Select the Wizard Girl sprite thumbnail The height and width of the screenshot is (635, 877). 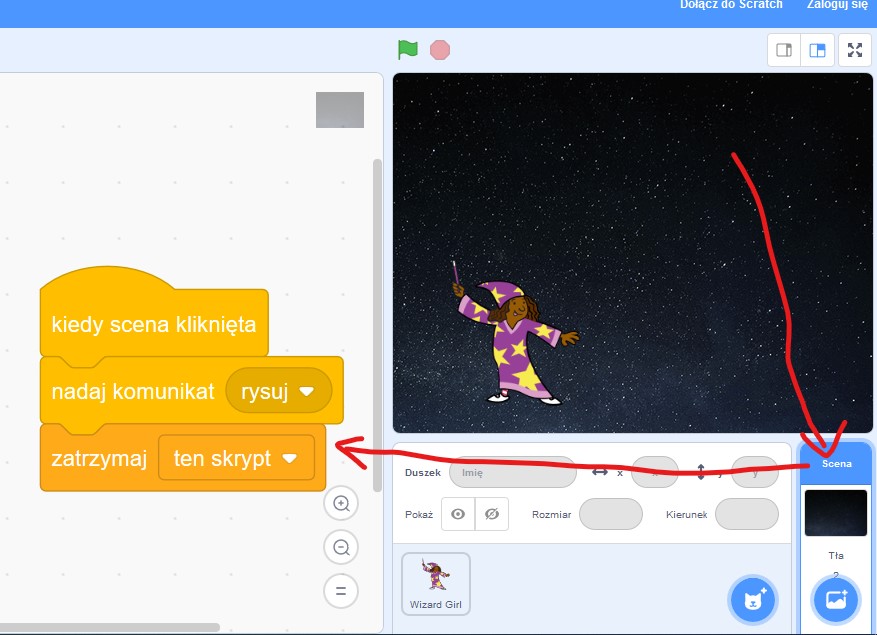coord(435,583)
